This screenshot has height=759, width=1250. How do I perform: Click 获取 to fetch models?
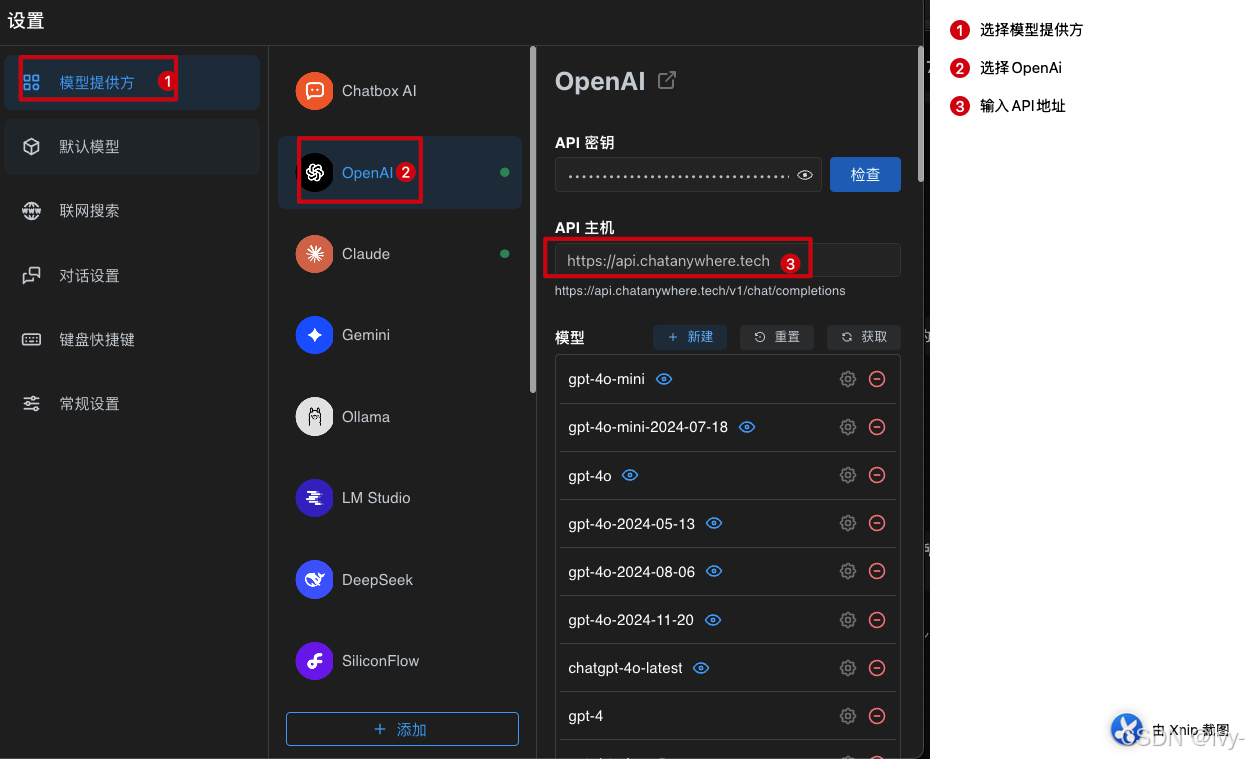(864, 337)
